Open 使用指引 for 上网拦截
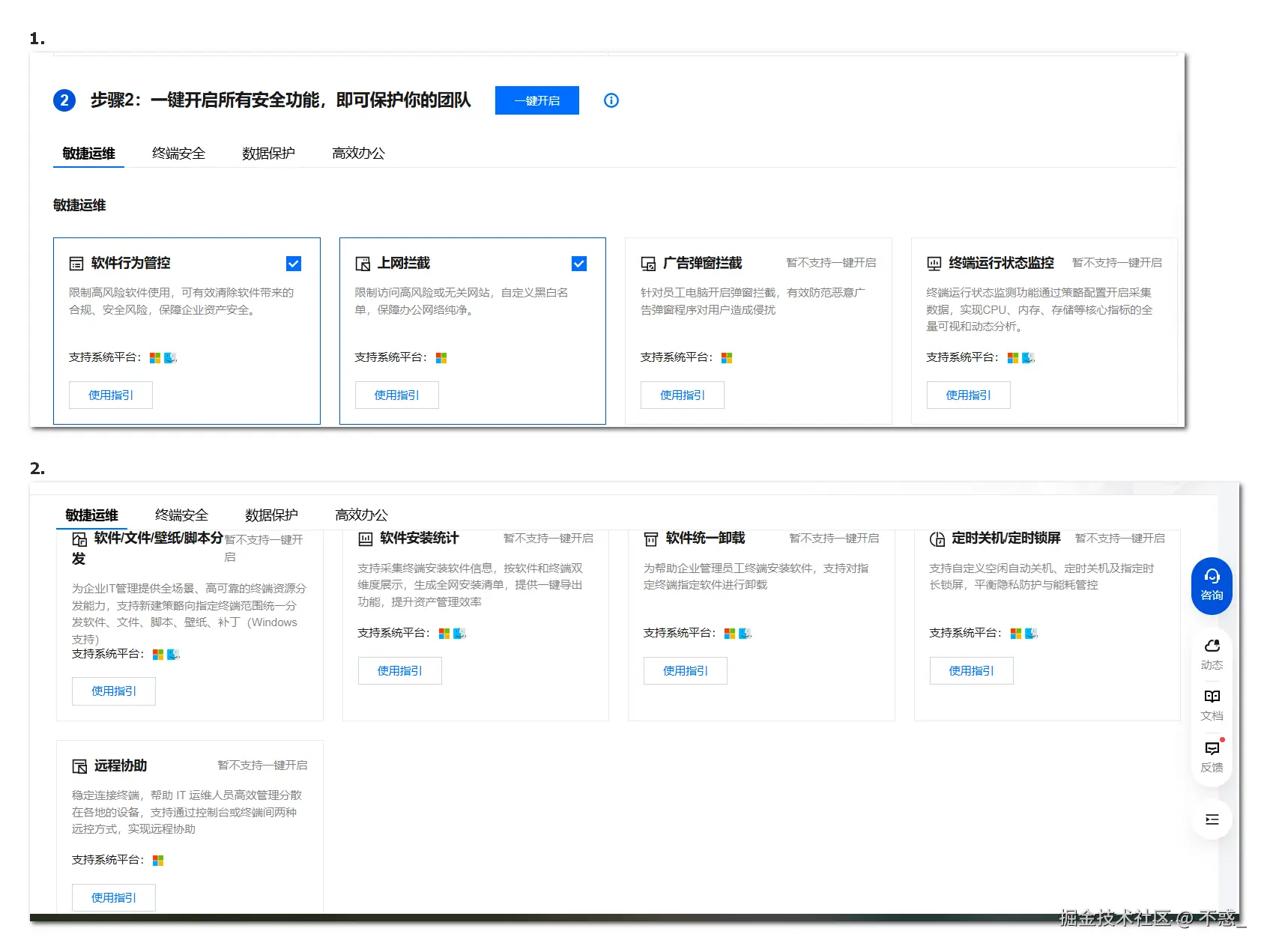The height and width of the screenshot is (952, 1270). 397,395
